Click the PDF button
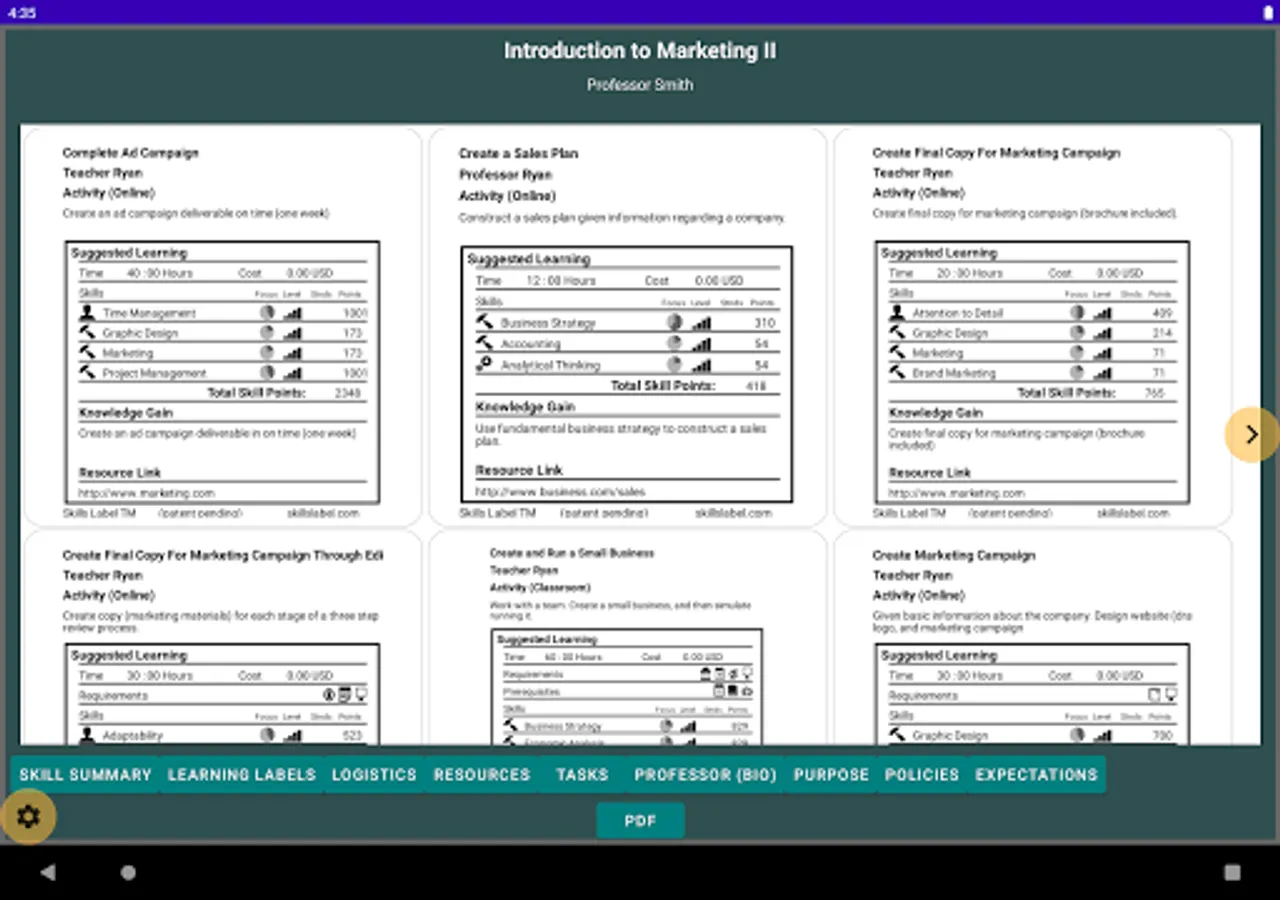Image resolution: width=1280 pixels, height=900 pixels. tap(640, 820)
